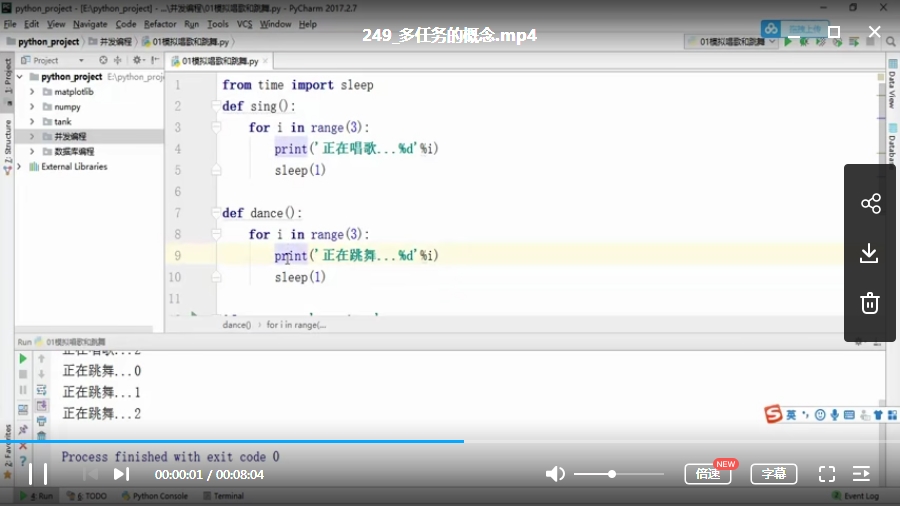Click the dance() editor breadcrumb

(236, 325)
